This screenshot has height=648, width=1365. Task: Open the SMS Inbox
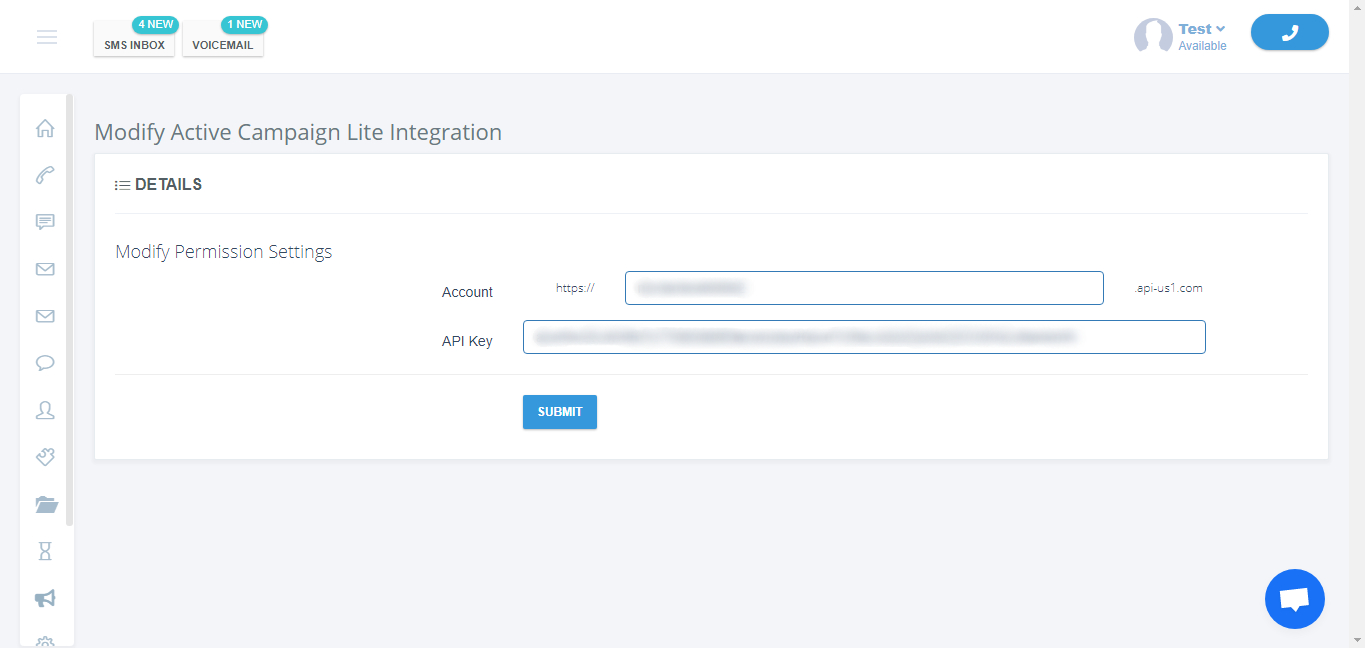pyautogui.click(x=134, y=45)
